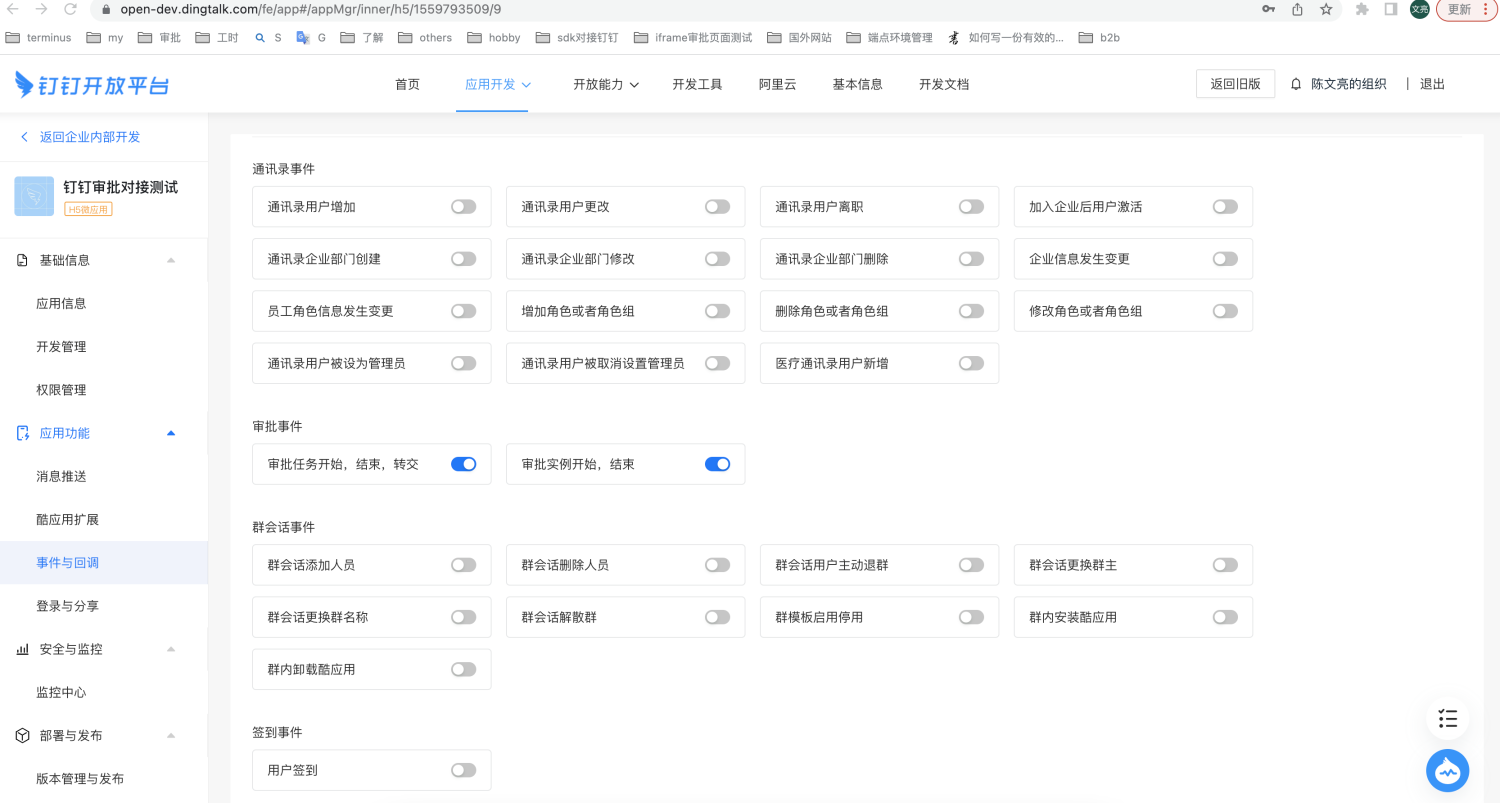Click 退出 to log out
This screenshot has height=803, width=1500.
[1432, 84]
